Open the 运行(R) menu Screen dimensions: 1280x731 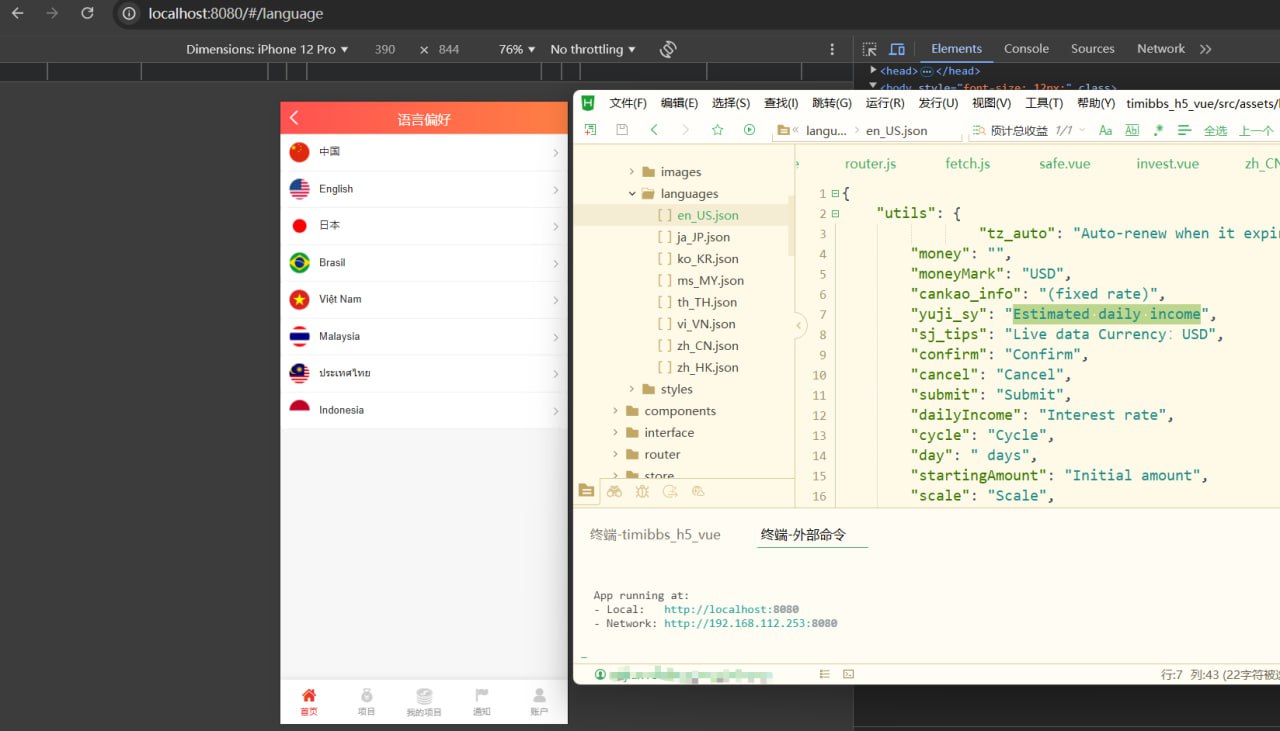click(884, 103)
